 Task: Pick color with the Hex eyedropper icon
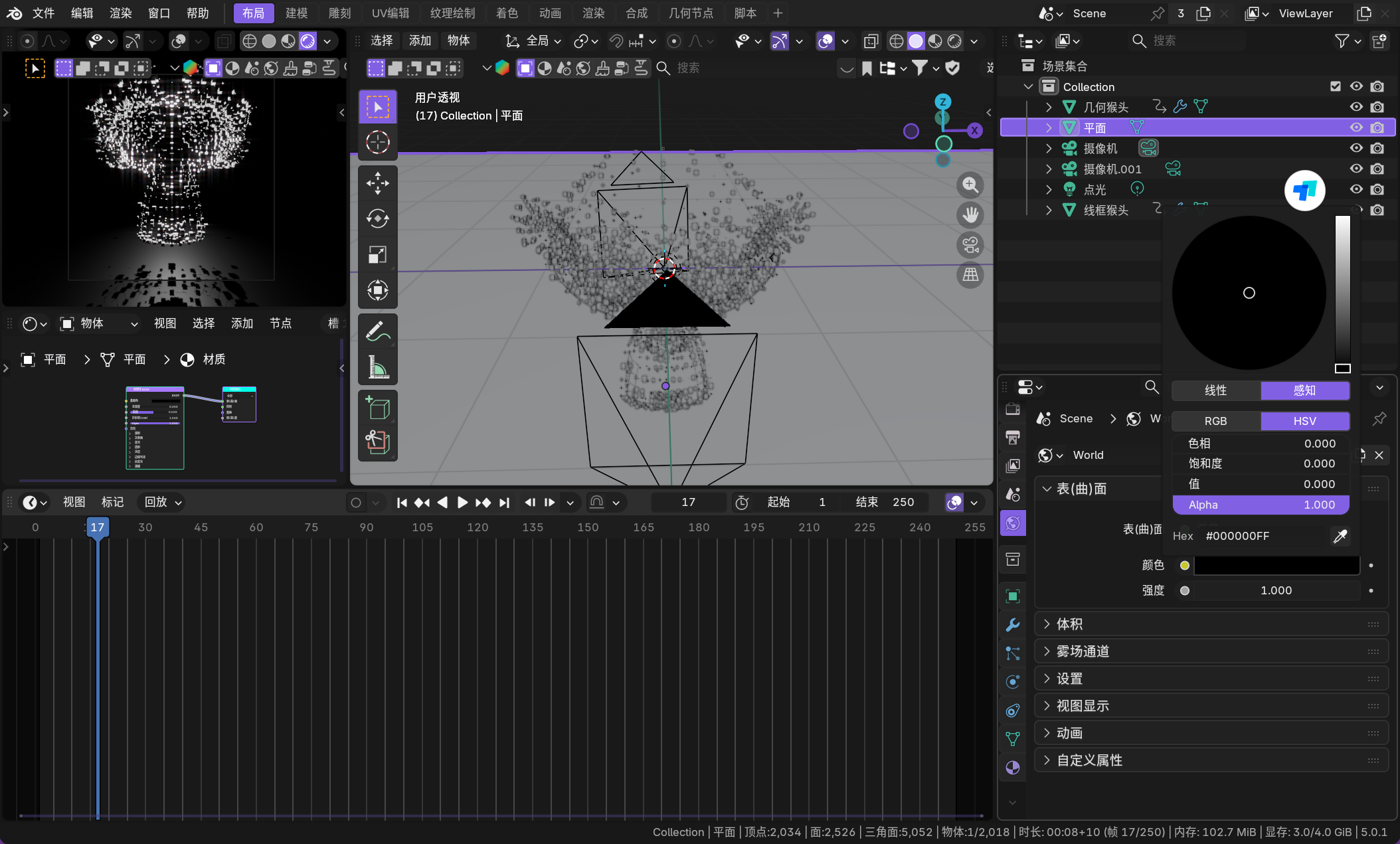pos(1340,536)
